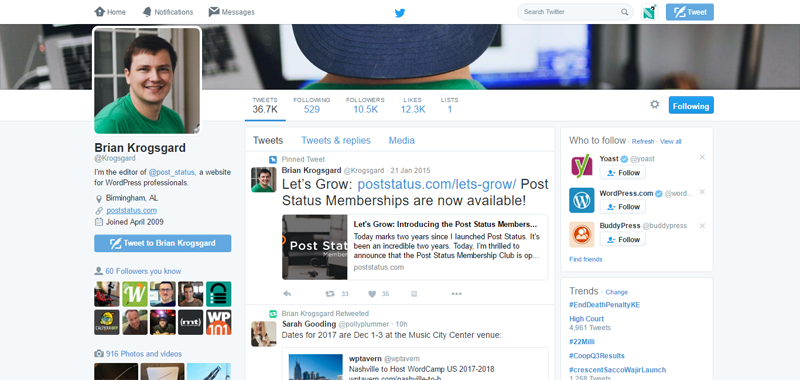View the Tweets count 36.7K
800x380 pixels.
coord(265,105)
